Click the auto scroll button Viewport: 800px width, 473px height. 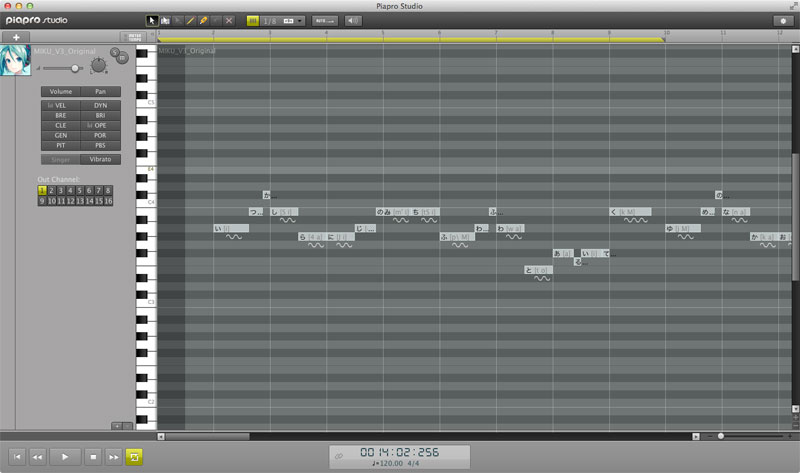324,21
